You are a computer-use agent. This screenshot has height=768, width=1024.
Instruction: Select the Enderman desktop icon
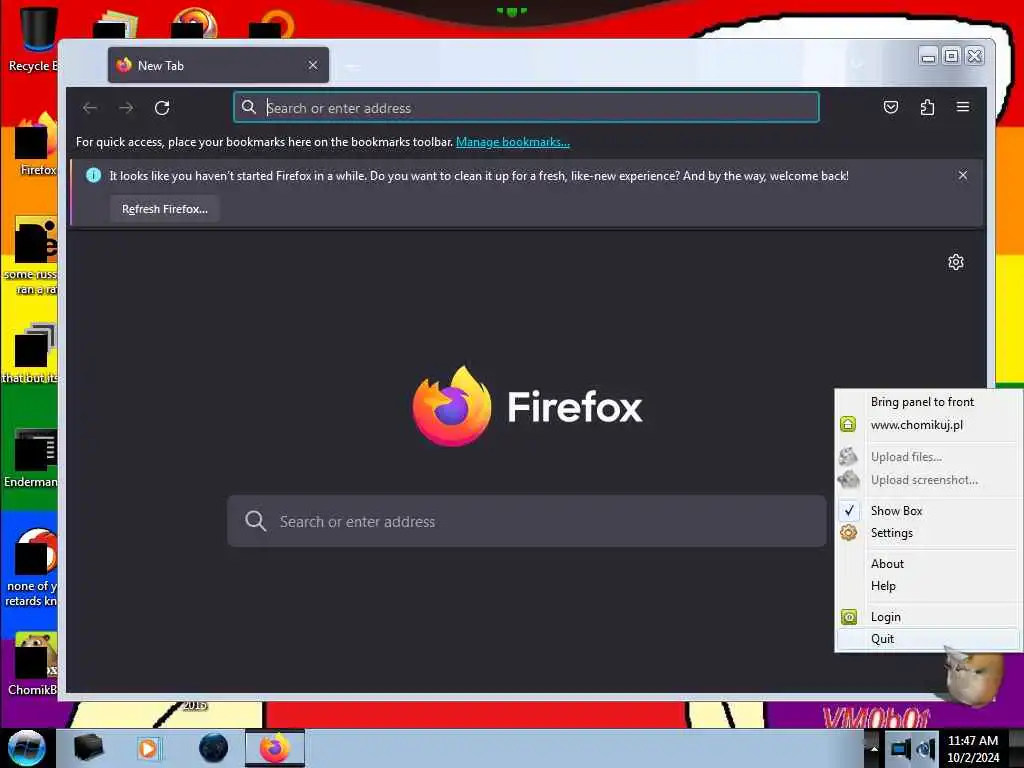click(33, 458)
